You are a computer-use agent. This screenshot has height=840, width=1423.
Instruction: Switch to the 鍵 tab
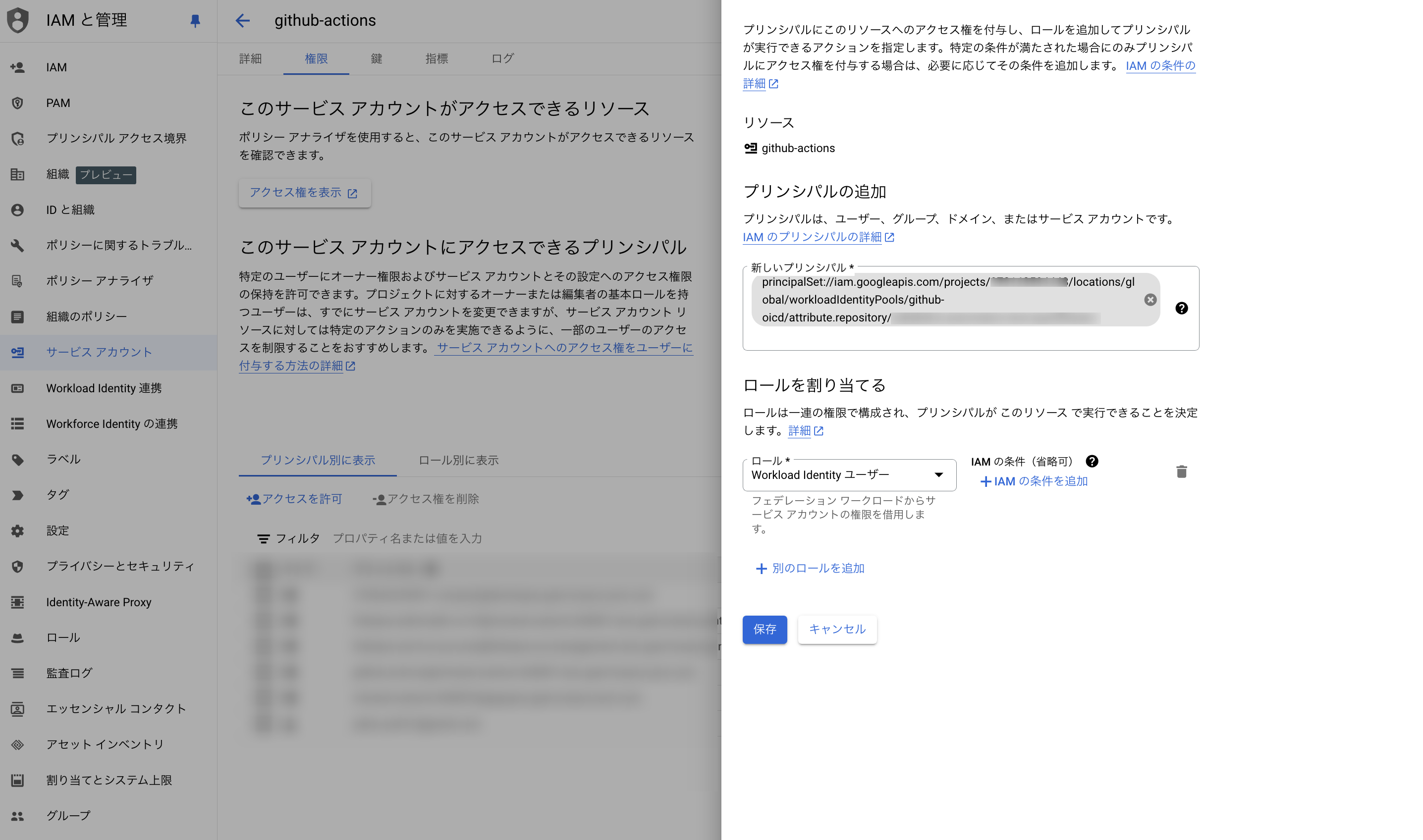[376, 58]
